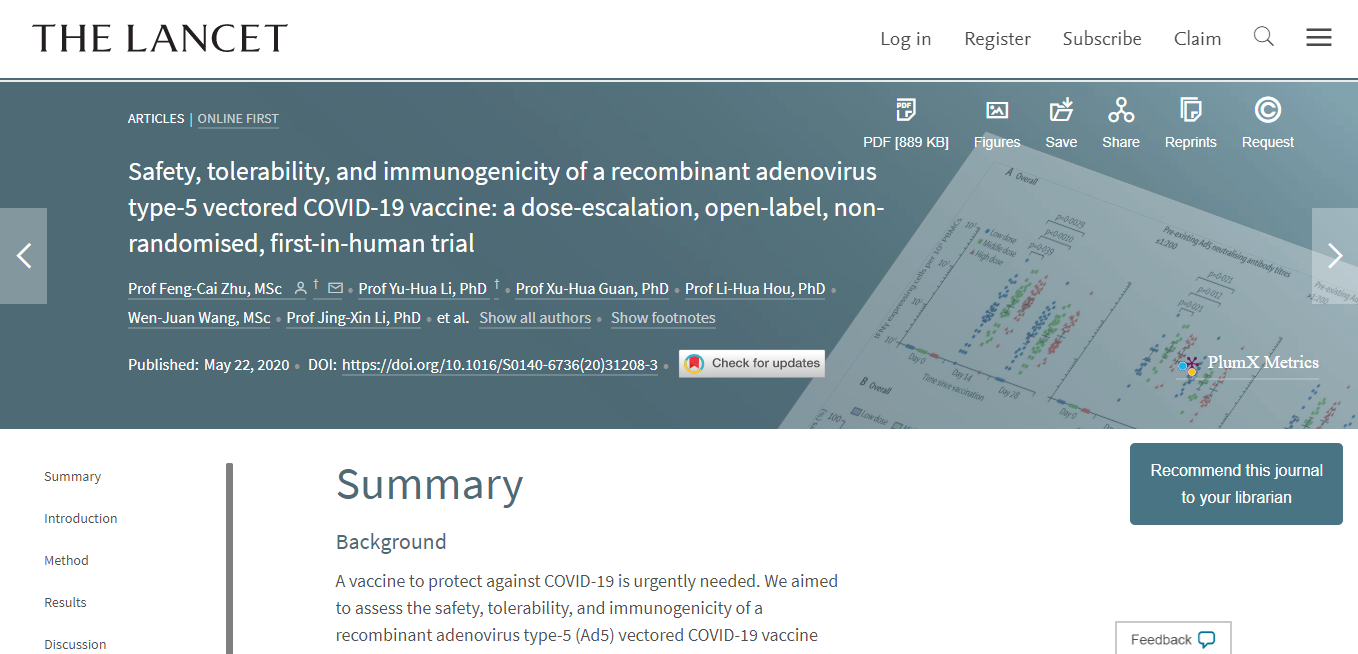Screen dimensions: 1358x654
Task: Open the Feedback button
Action: tap(1172, 639)
